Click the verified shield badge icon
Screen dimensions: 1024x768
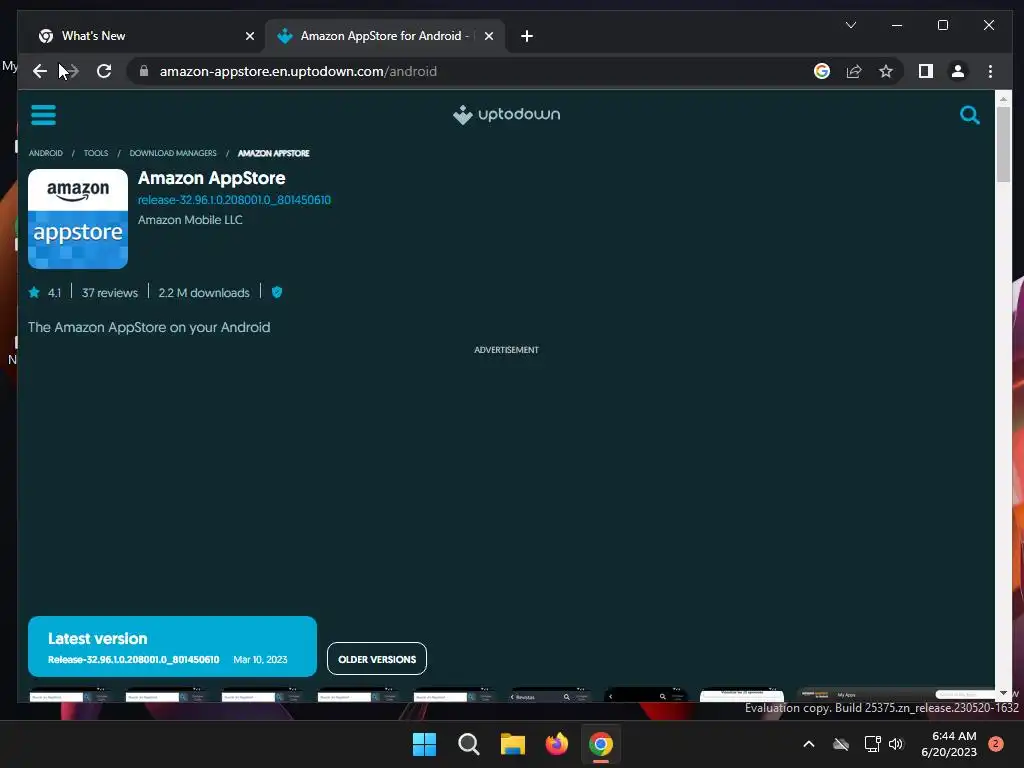pyautogui.click(x=277, y=293)
